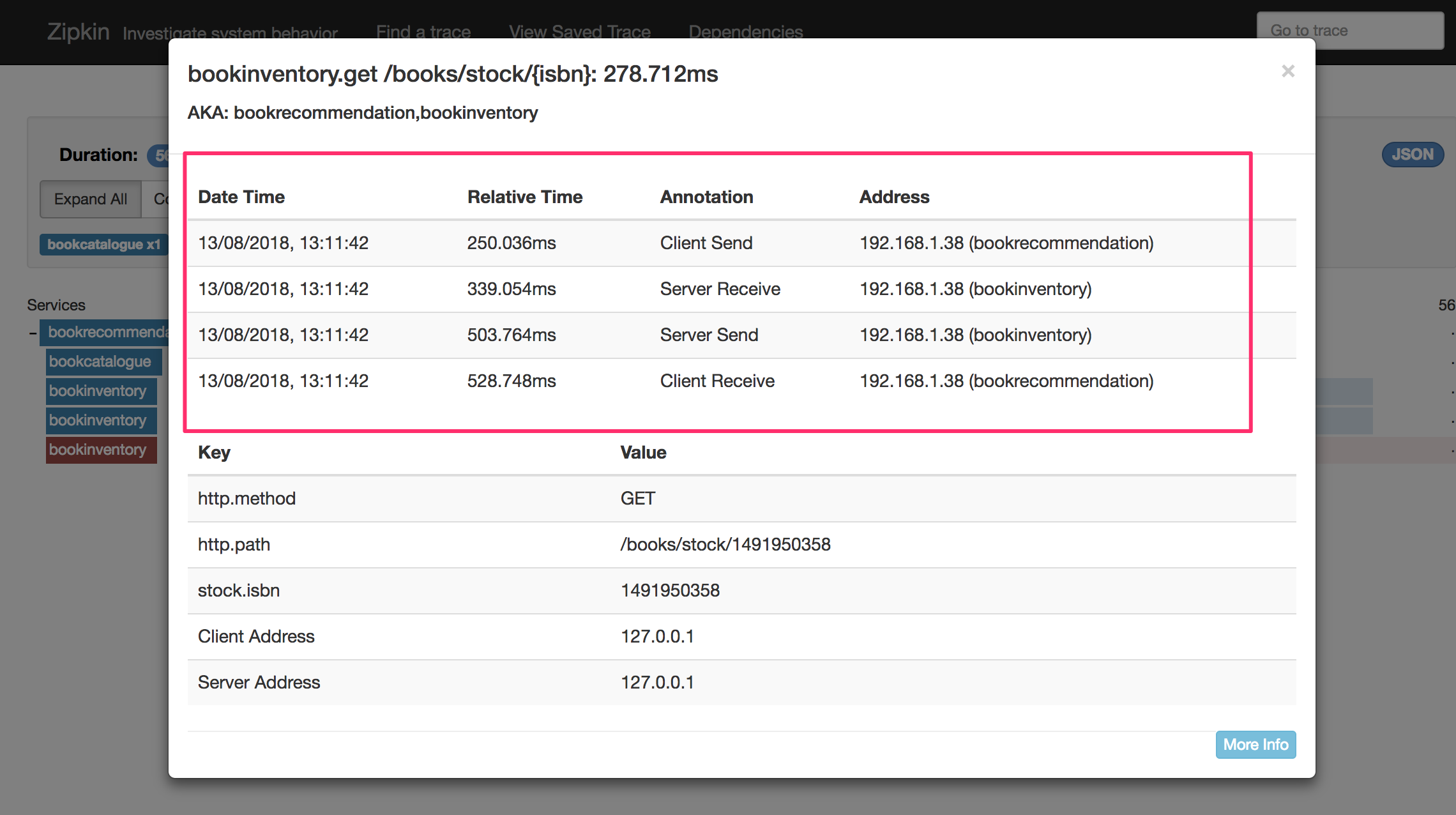Image resolution: width=1456 pixels, height=815 pixels.
Task: Click the /books/stock/1491950358 value
Action: pos(725,544)
